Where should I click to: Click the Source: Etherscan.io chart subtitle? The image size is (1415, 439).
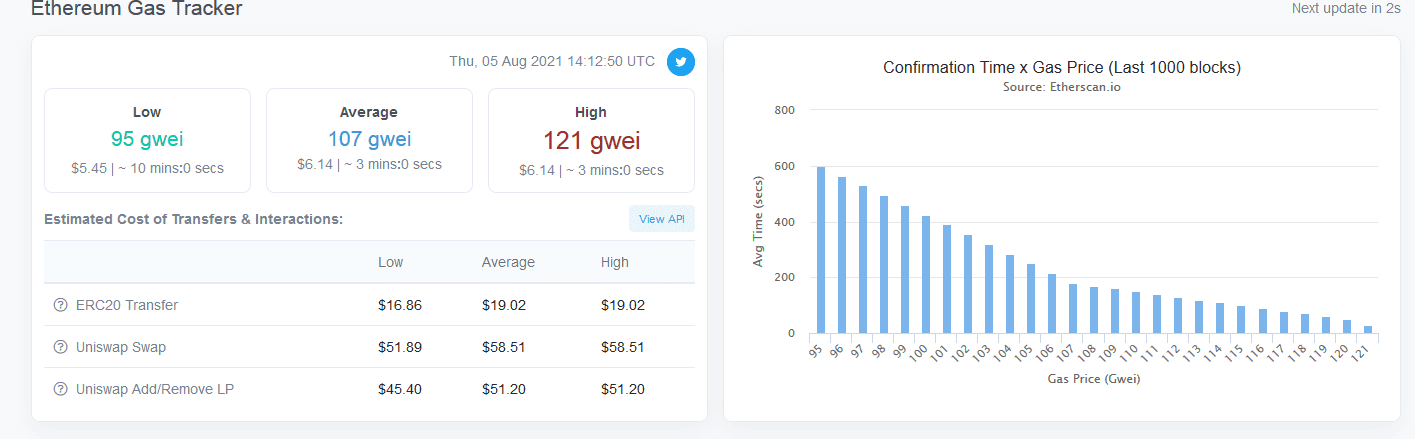click(x=1061, y=87)
